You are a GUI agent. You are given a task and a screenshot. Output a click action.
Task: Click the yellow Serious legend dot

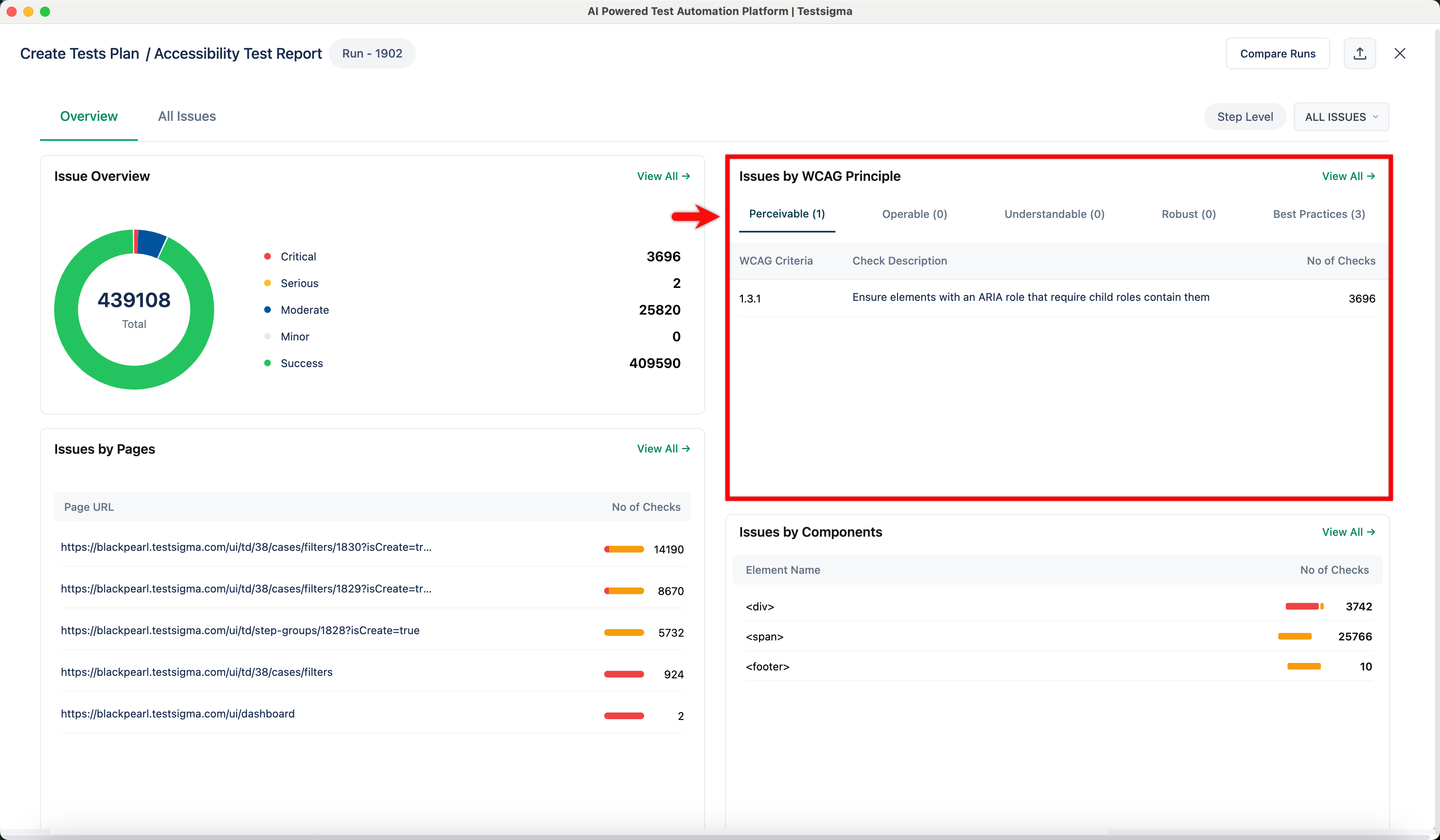[267, 283]
